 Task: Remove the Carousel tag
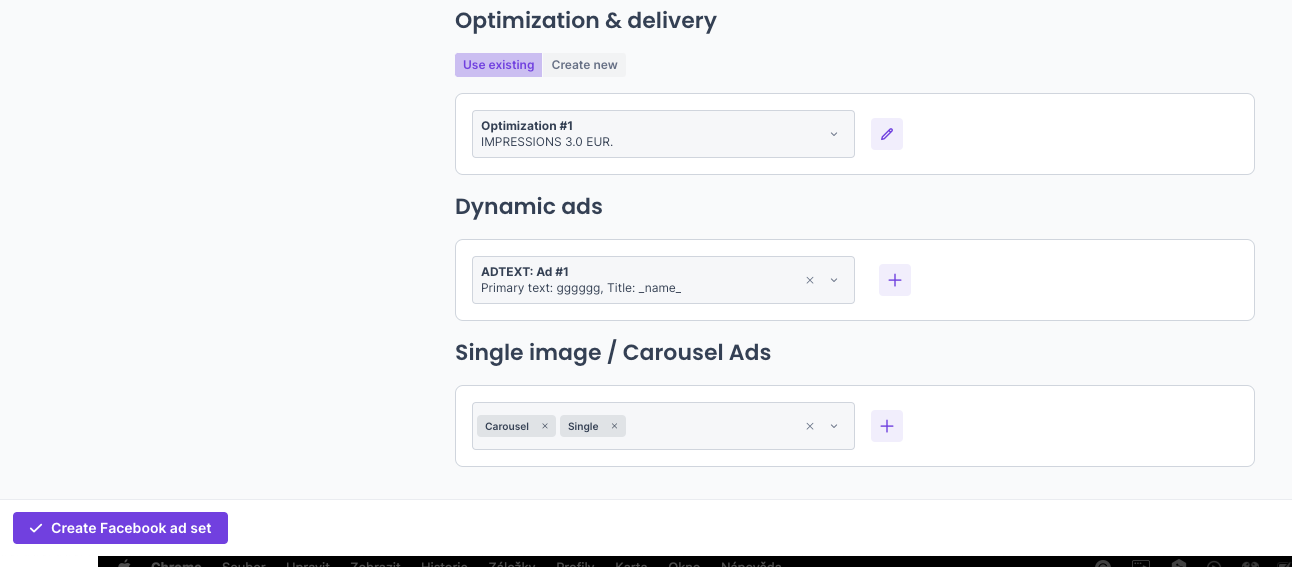[545, 426]
